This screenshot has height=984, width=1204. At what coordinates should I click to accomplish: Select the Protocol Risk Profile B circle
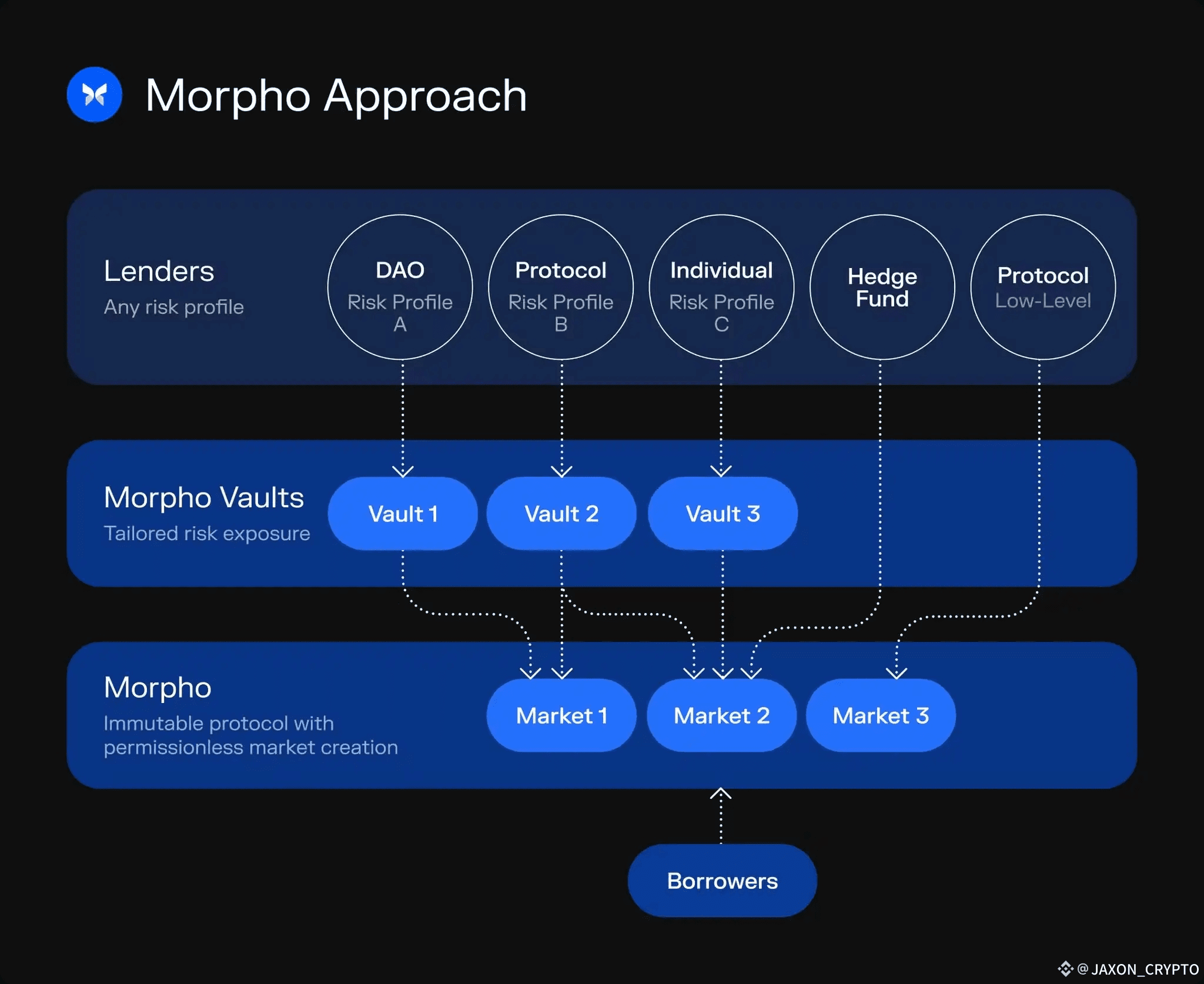(x=560, y=287)
